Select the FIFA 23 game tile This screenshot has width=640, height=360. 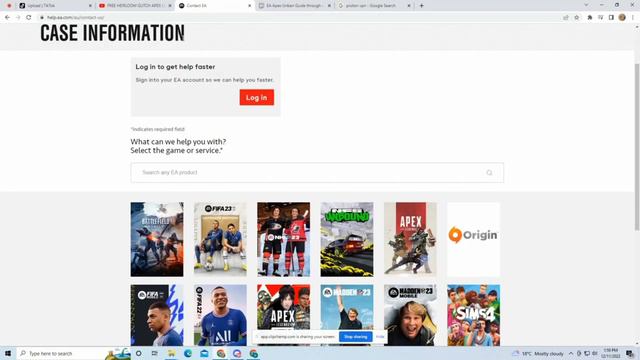click(220, 239)
